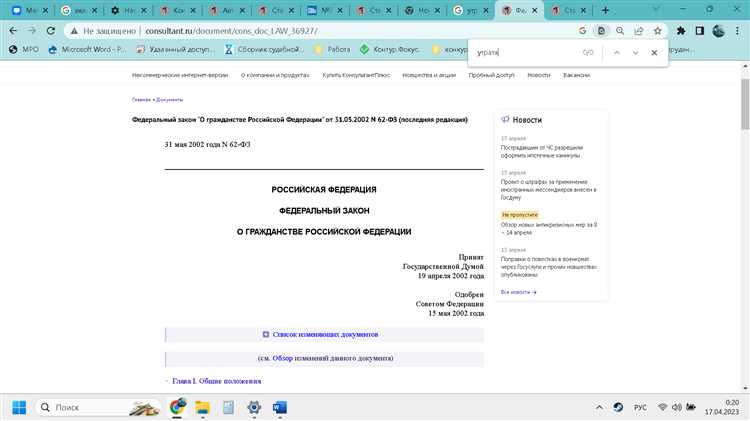Click the taskbar 'Поиск' search box
750x421 pixels.
(98, 407)
